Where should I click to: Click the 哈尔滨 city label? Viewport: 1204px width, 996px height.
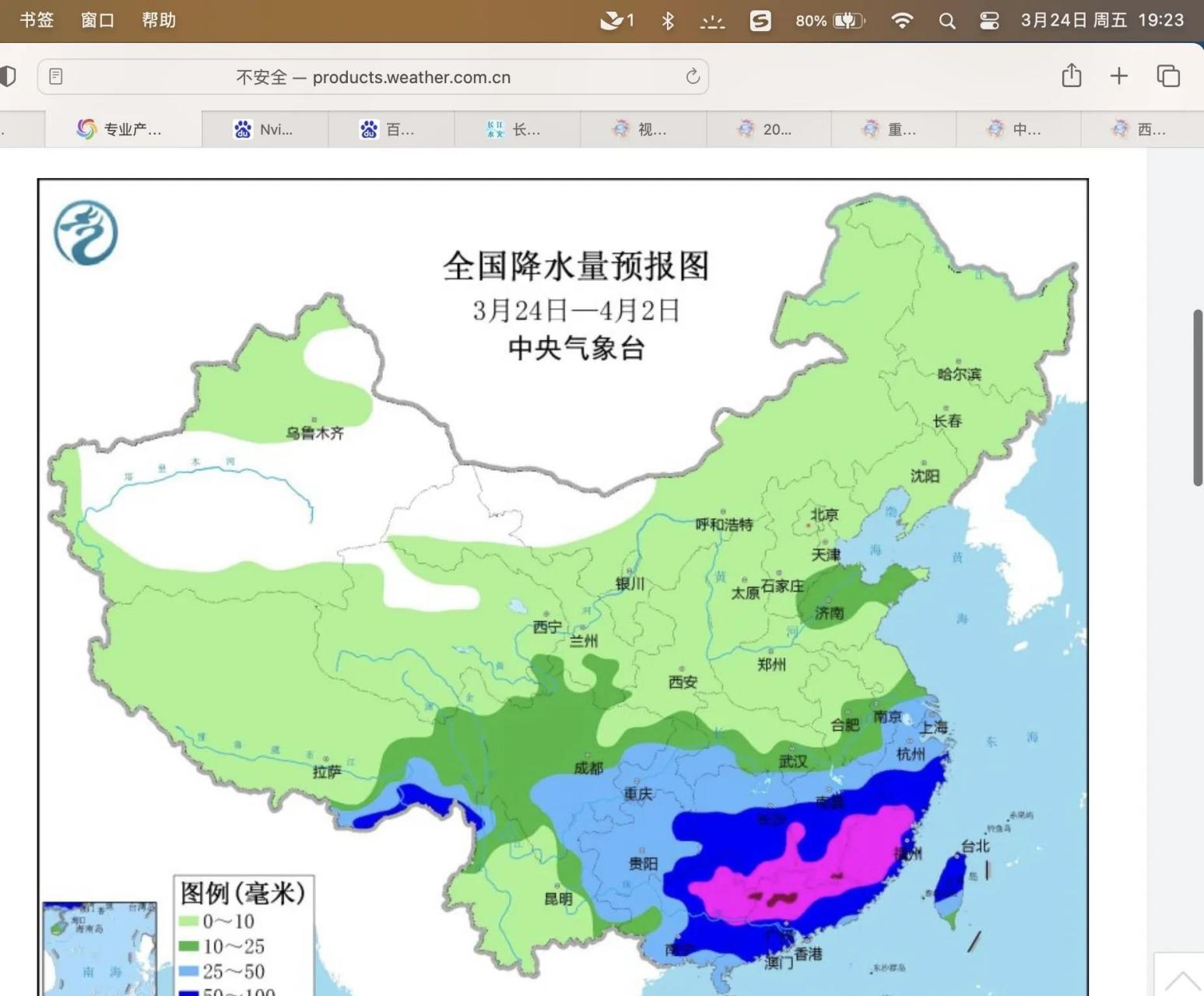coord(959,374)
